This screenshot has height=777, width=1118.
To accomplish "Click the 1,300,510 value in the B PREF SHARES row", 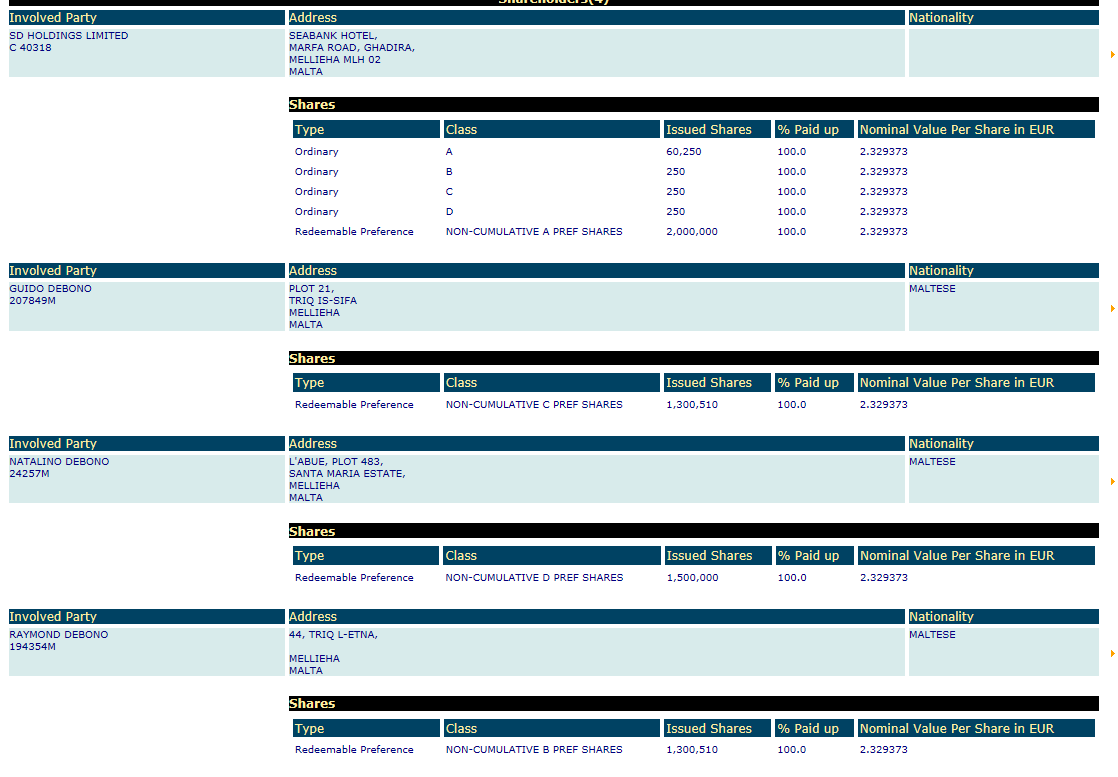I will (692, 750).
